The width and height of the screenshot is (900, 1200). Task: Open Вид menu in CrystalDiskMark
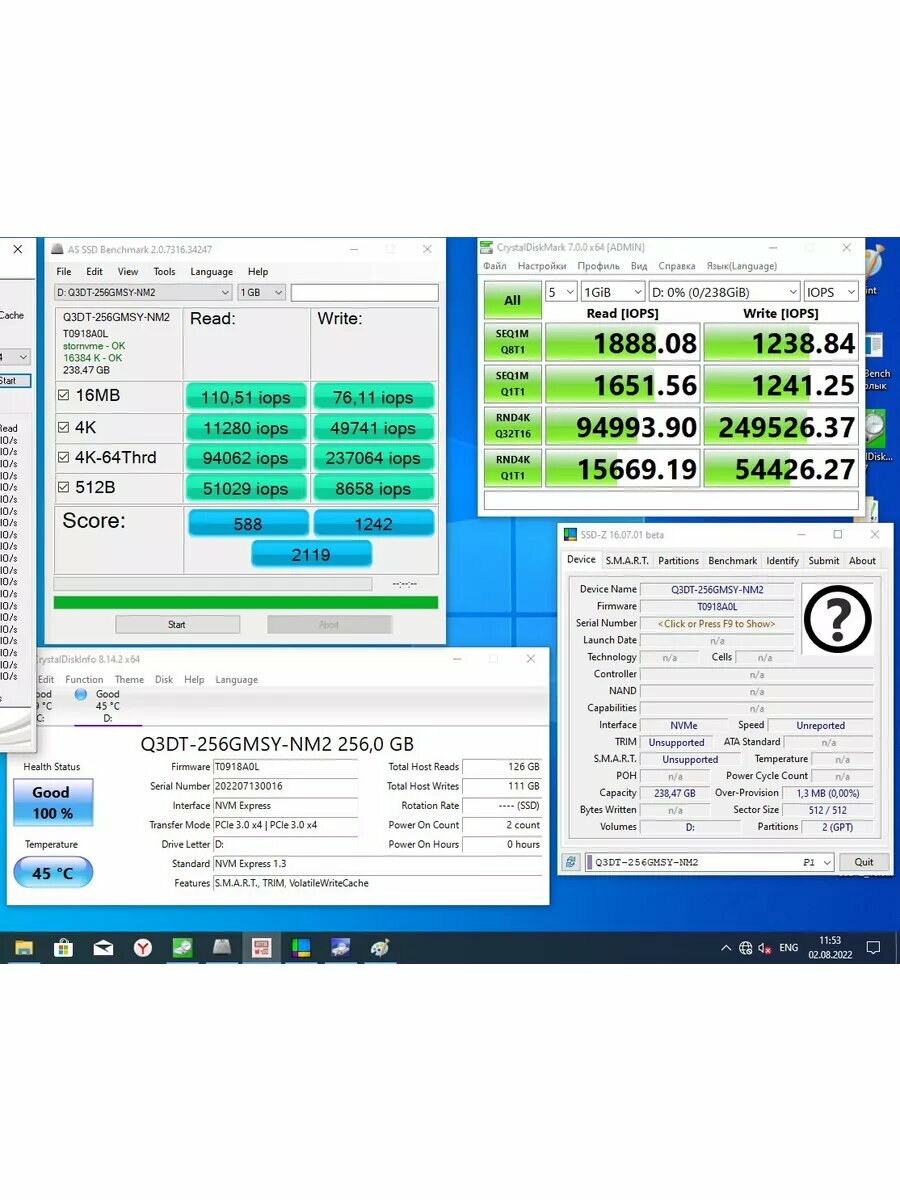[x=639, y=266]
